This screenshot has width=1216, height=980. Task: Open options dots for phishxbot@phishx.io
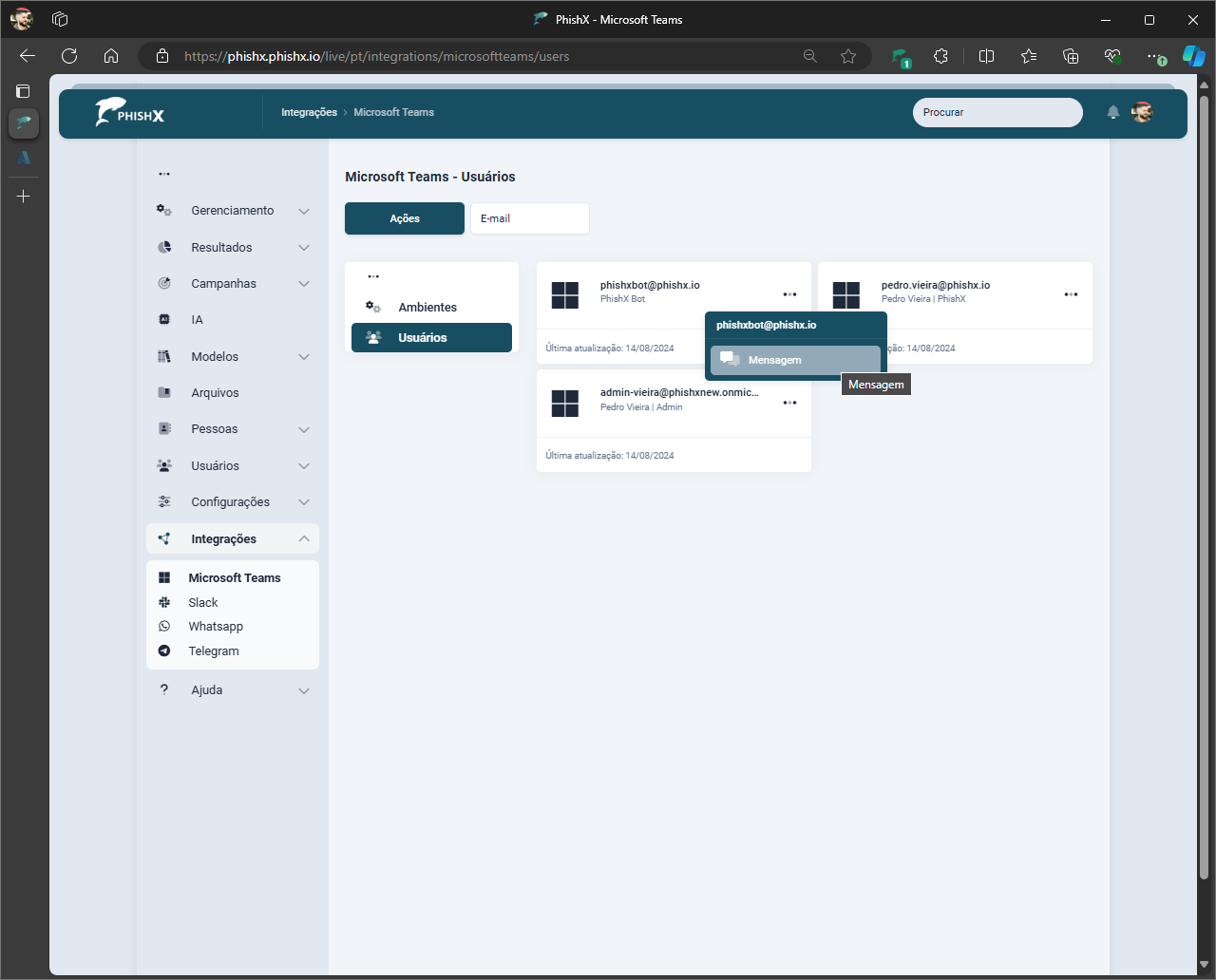[x=789, y=294]
